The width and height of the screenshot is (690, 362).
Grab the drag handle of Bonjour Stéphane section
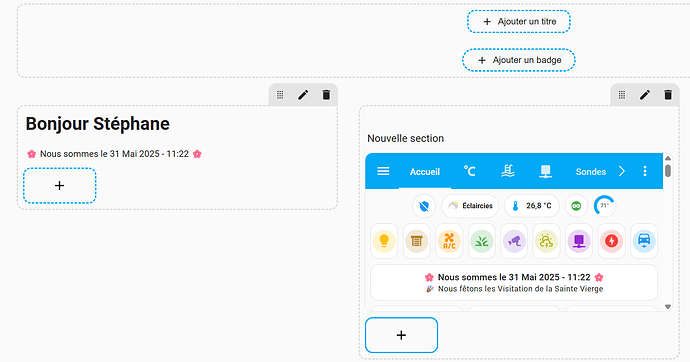280,95
